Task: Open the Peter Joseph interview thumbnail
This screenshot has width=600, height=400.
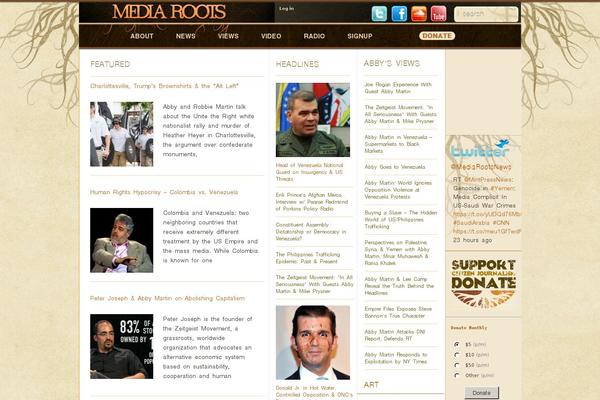Action: [122, 346]
